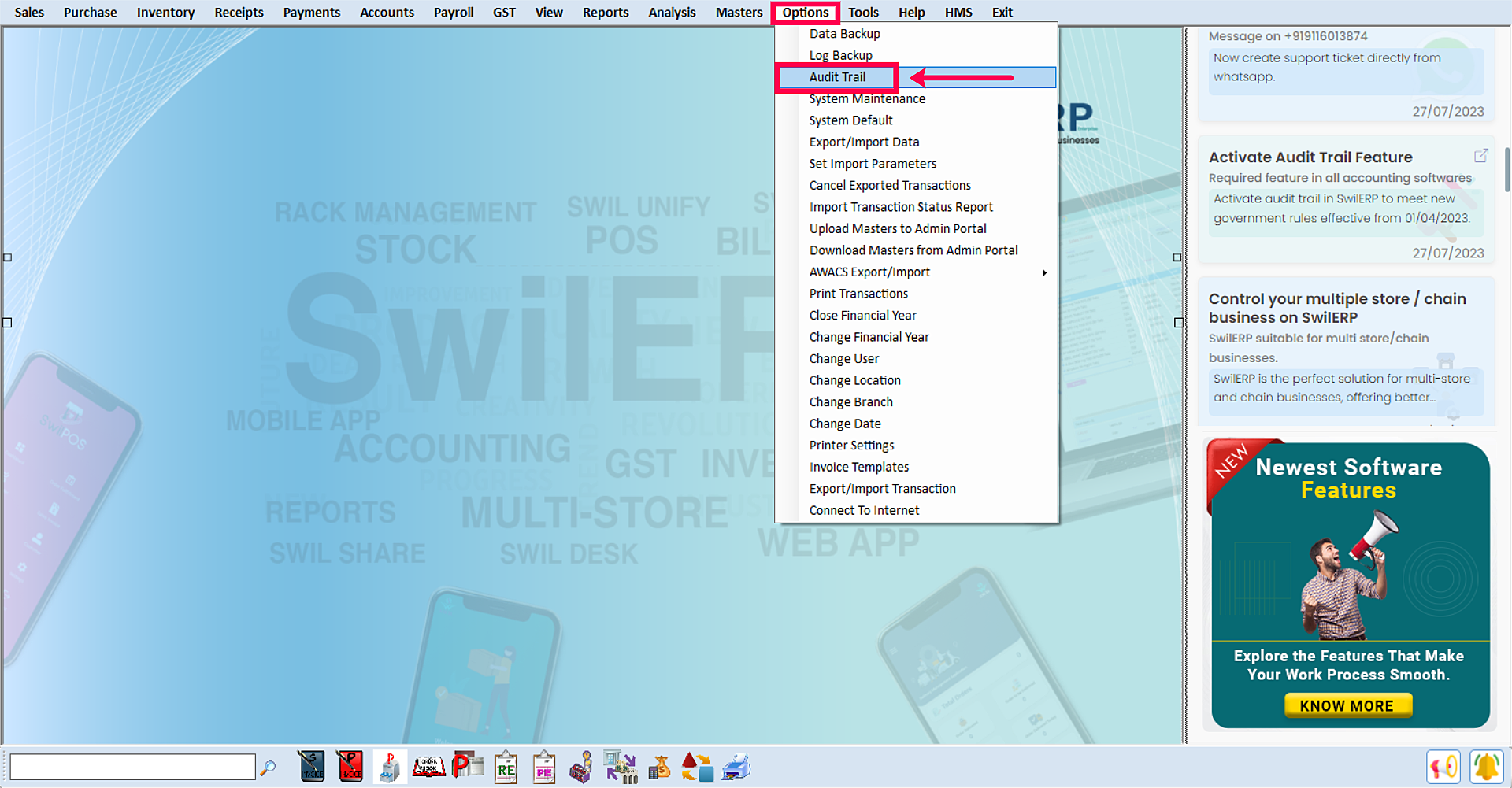Open the HMS menu

[x=958, y=13]
